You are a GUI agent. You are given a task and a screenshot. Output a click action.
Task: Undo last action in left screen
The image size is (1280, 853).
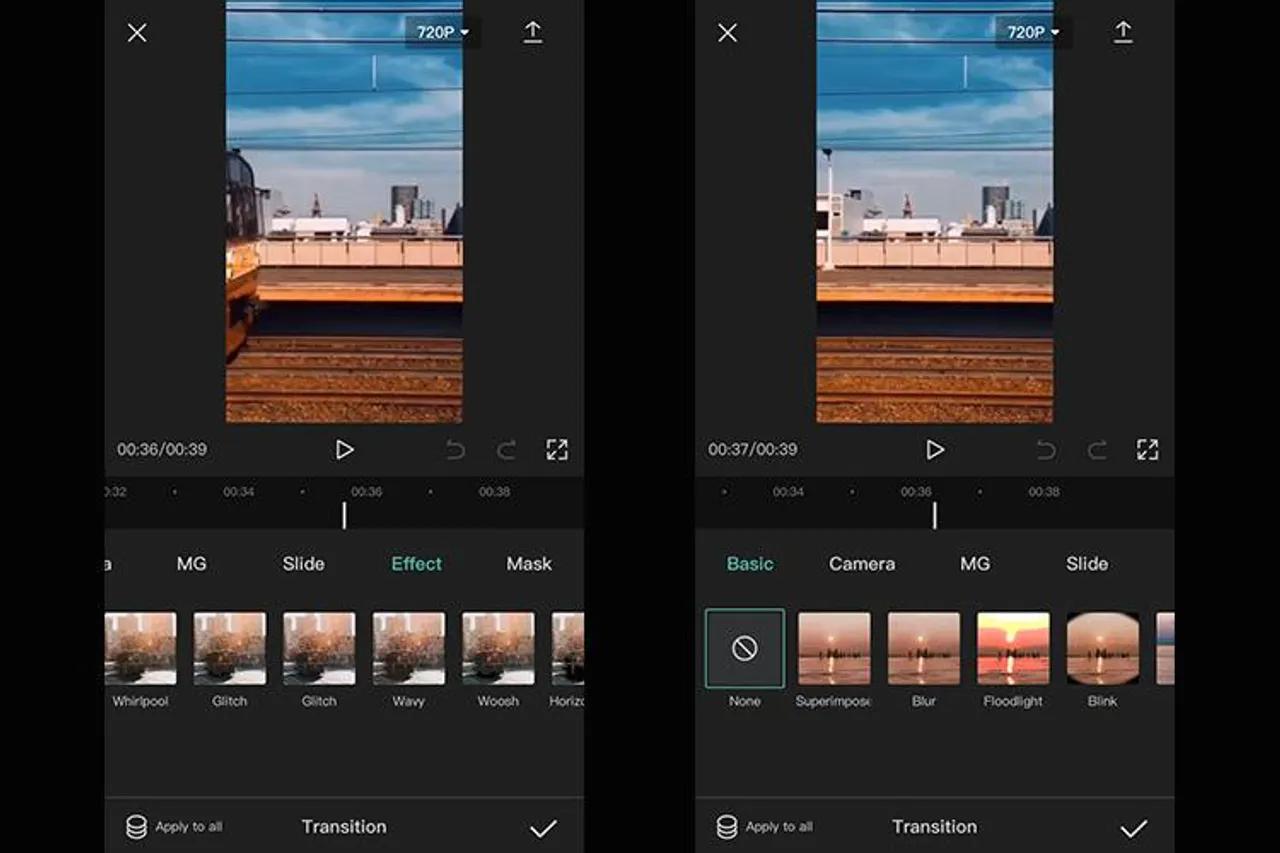455,450
